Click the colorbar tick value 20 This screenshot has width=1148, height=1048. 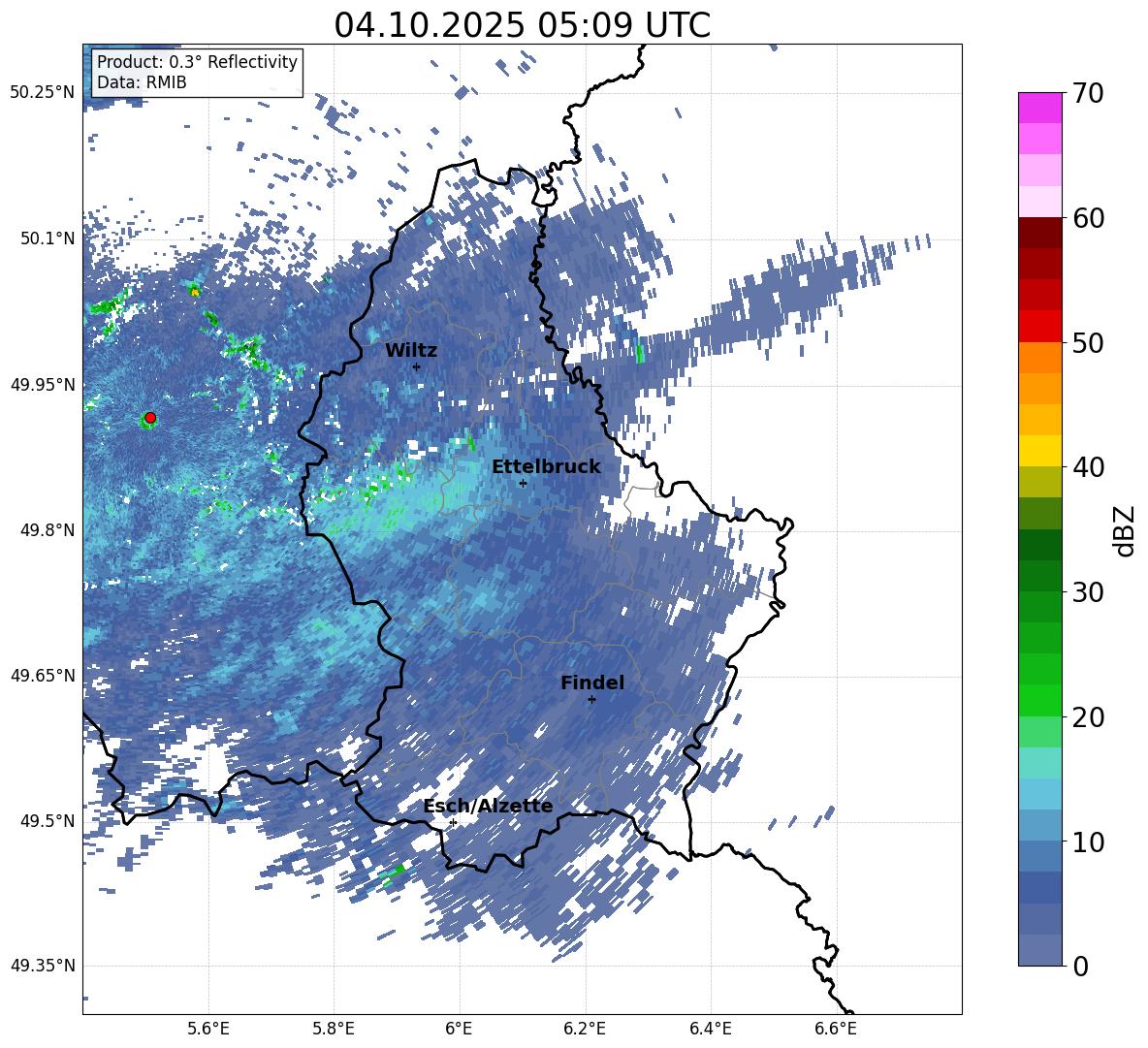[1088, 717]
